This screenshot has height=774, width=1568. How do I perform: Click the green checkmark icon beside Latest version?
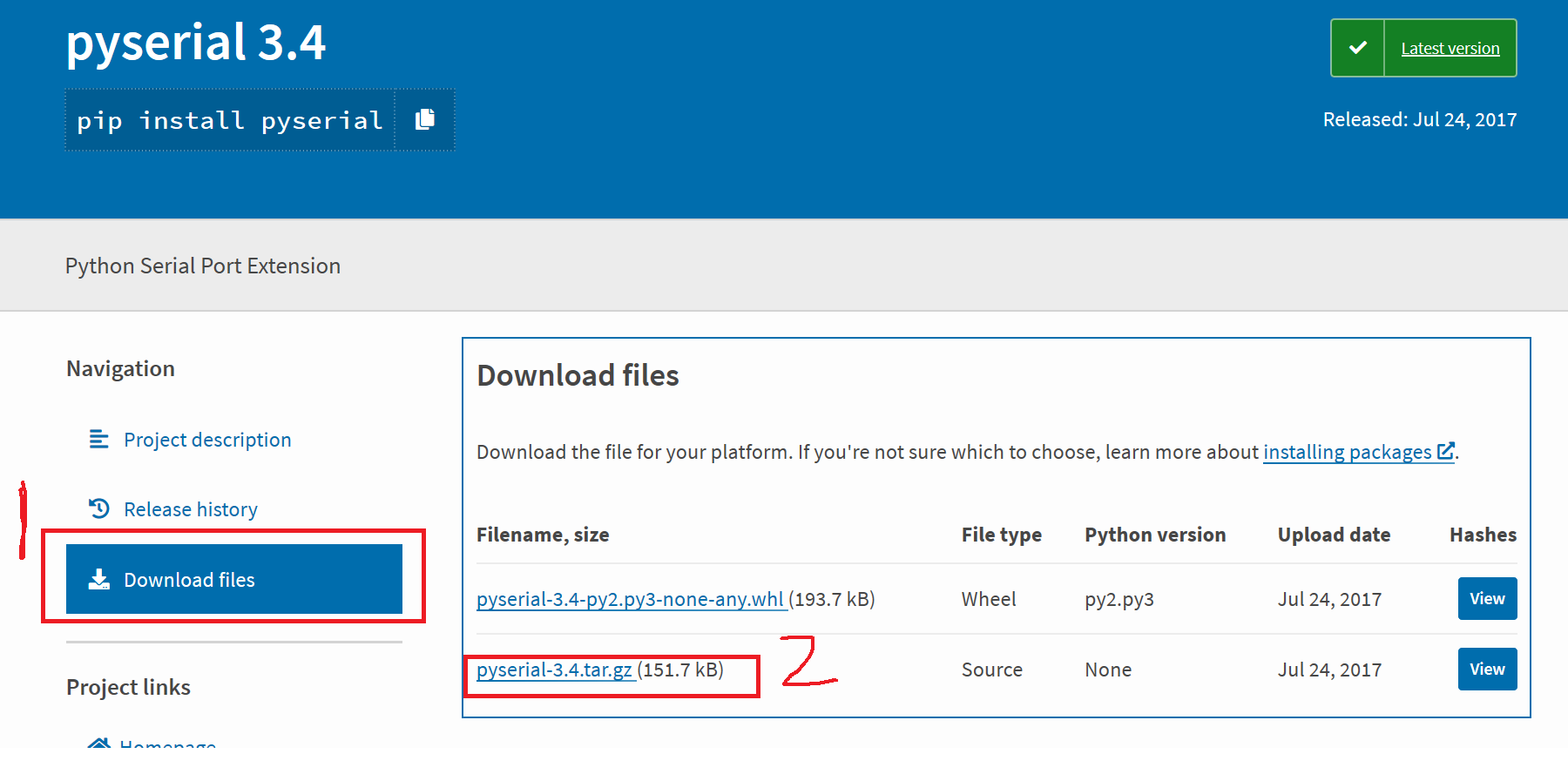(1357, 48)
